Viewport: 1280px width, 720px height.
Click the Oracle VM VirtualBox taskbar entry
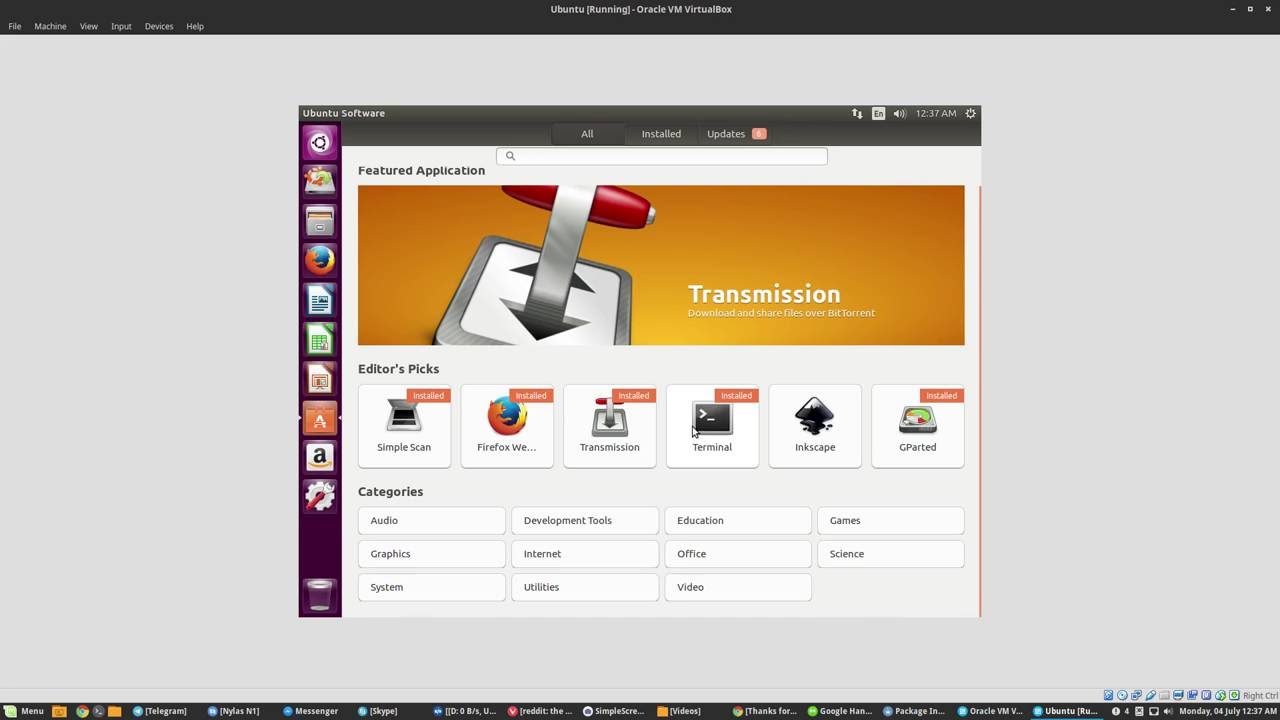990,711
